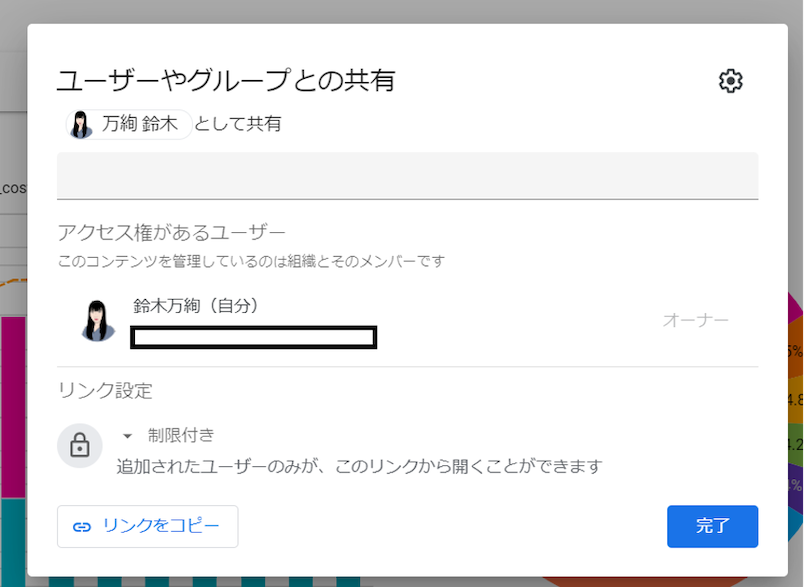This screenshot has width=804, height=587.
Task: Select the 万絢 鈴木 account name chip
Action: coord(129,125)
